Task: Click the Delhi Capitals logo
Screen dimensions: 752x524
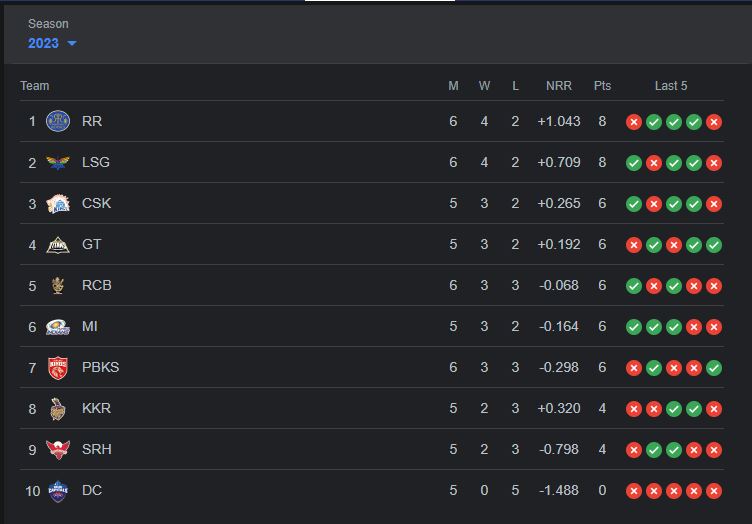Action: [58, 490]
